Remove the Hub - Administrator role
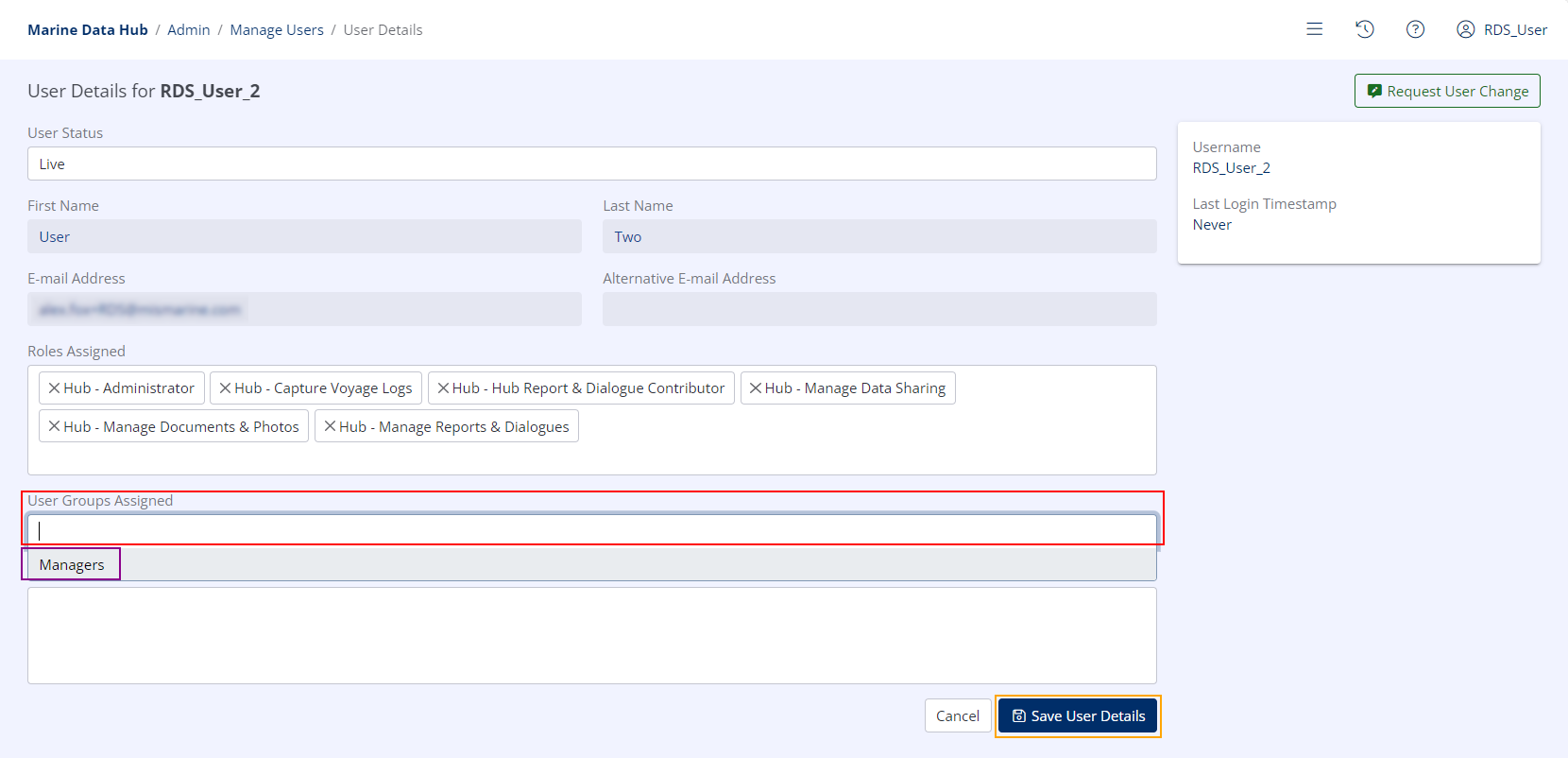1568x758 pixels. pos(55,388)
